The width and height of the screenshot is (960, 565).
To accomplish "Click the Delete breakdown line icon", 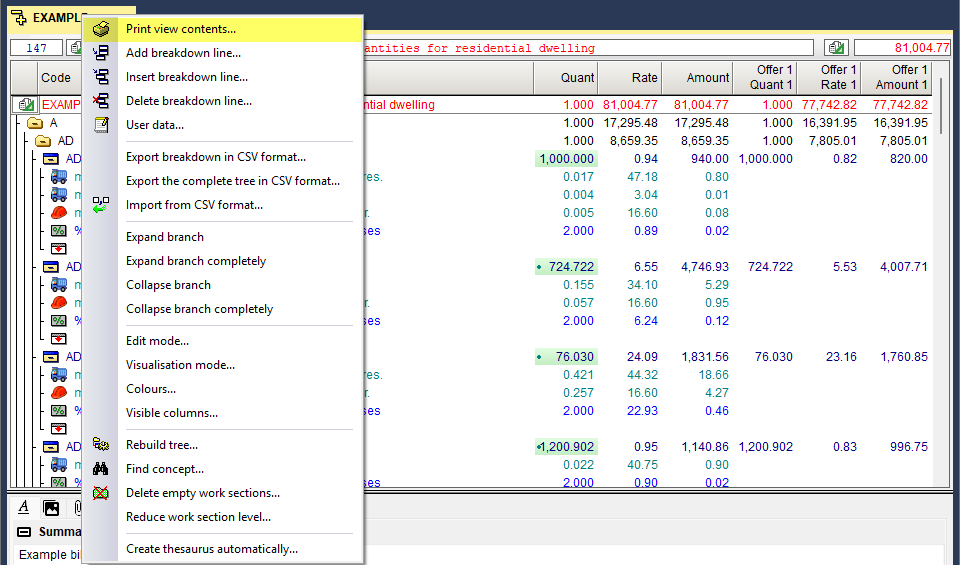I will point(101,101).
